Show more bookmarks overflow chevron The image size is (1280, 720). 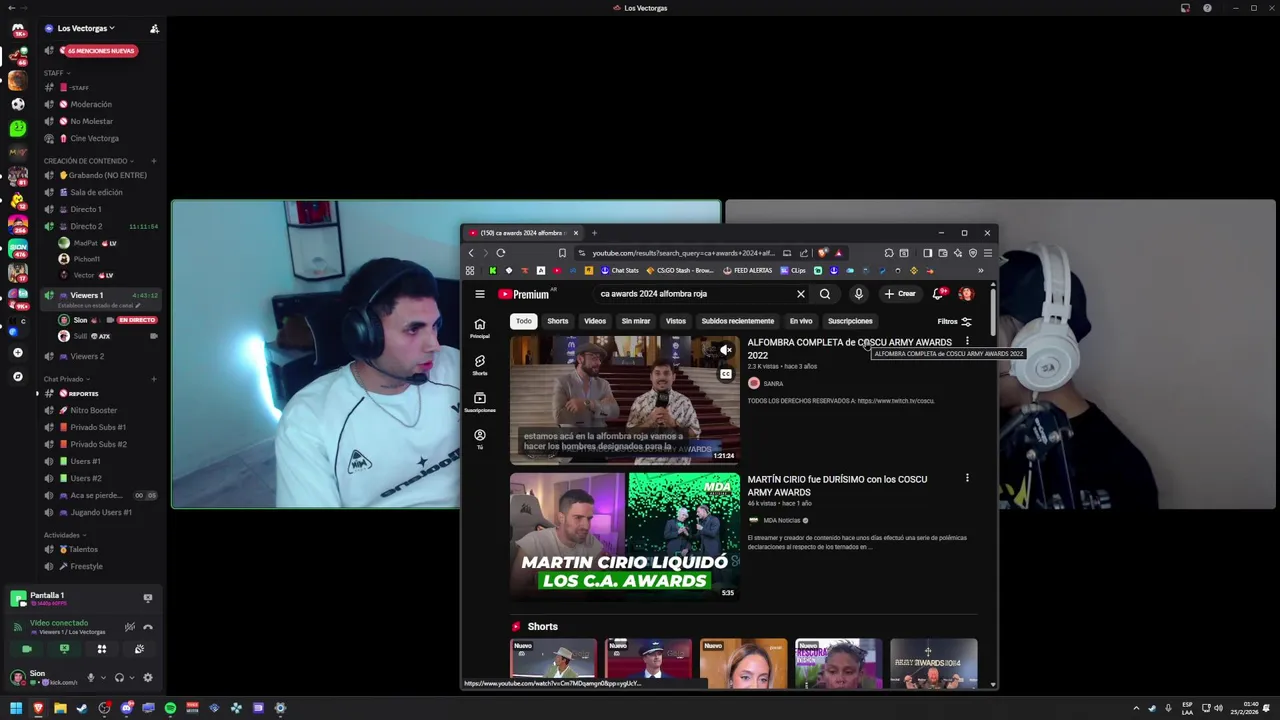click(980, 270)
